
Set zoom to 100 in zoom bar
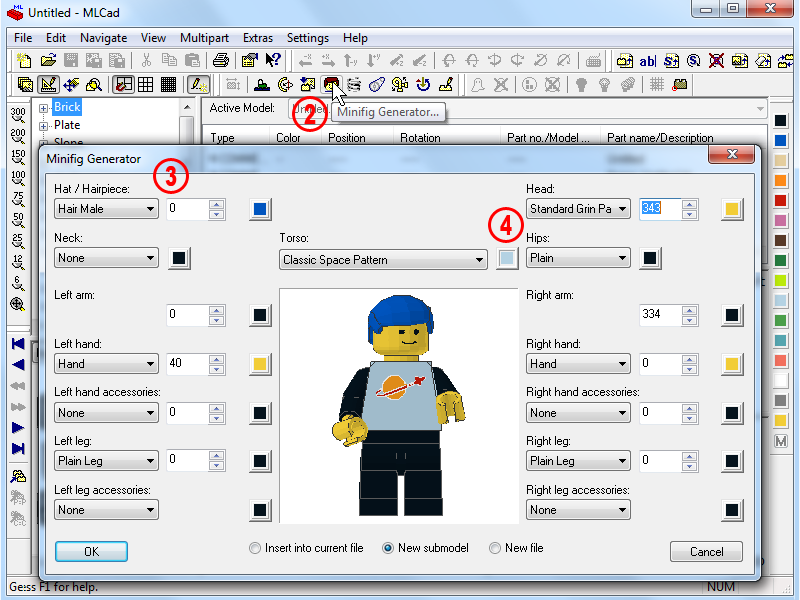click(x=18, y=178)
